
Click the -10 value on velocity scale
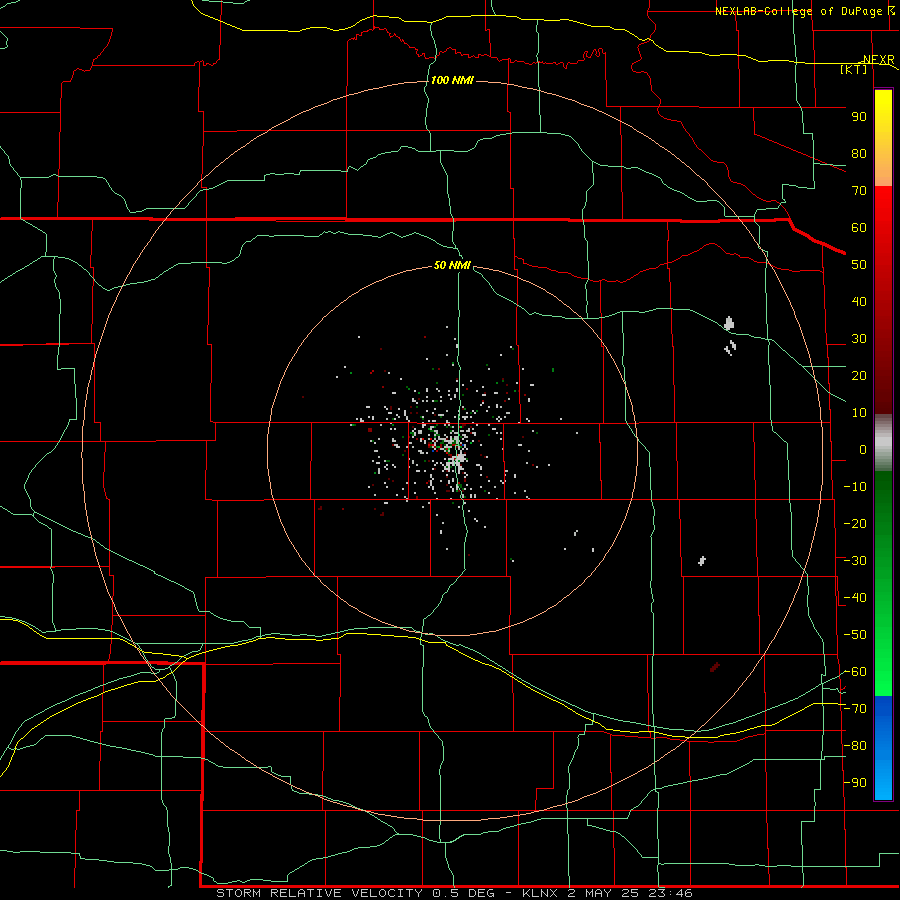(x=855, y=487)
